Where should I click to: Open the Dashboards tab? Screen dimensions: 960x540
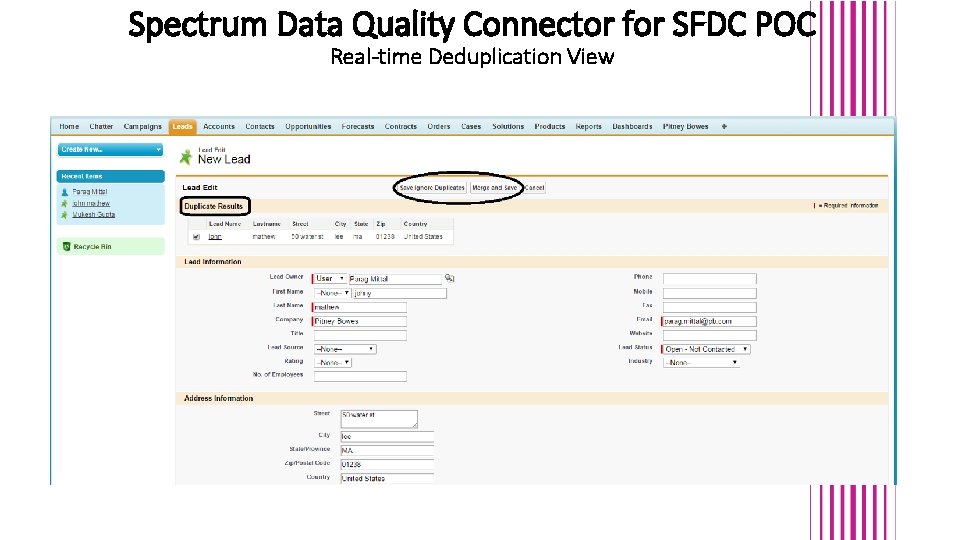(632, 127)
